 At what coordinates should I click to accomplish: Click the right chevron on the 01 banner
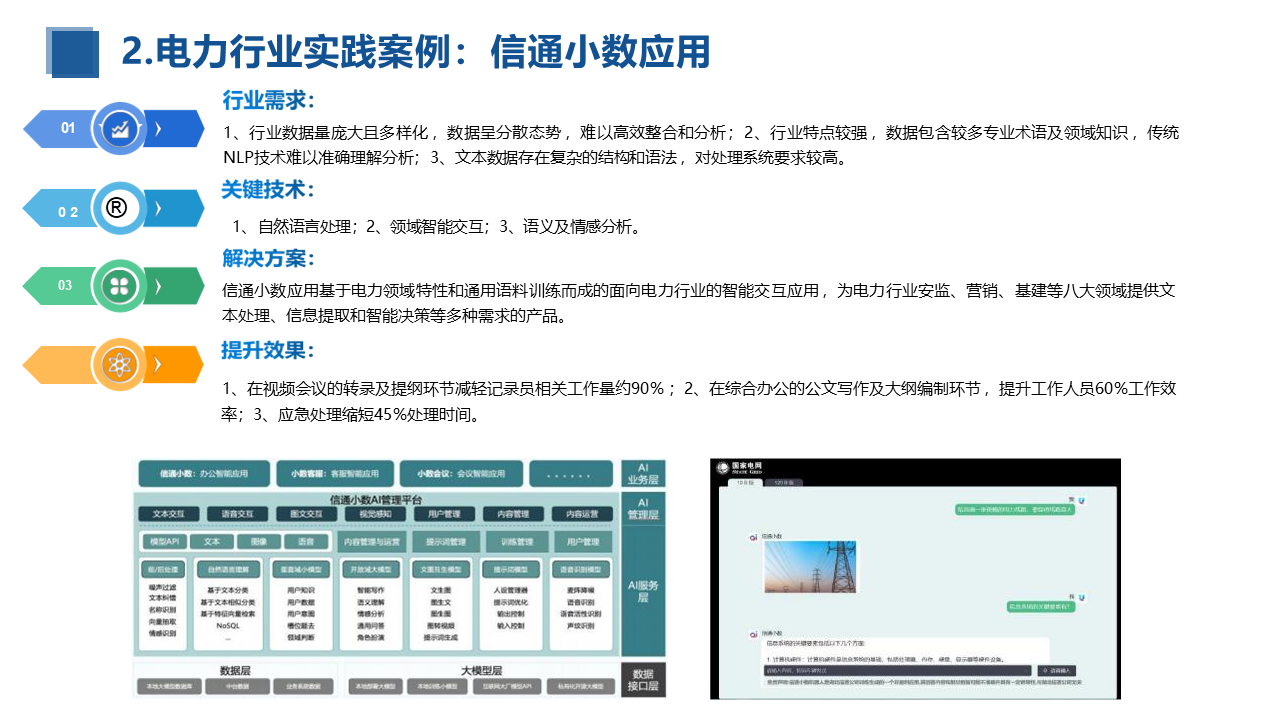click(x=158, y=127)
